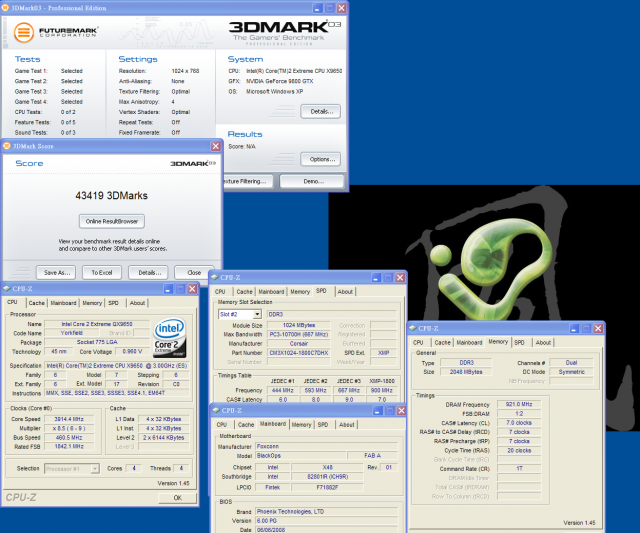Close the 3DMark Score window
This screenshot has width=640, height=533.
pos(216,146)
